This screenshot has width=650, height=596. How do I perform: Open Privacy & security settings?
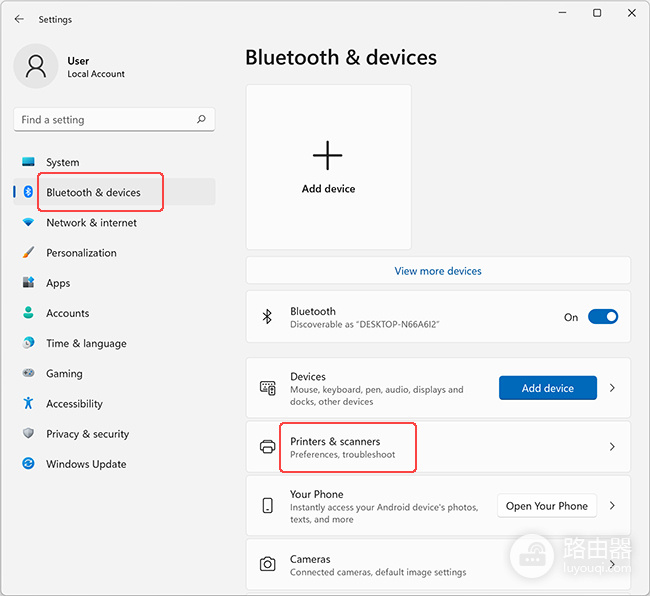(114, 434)
